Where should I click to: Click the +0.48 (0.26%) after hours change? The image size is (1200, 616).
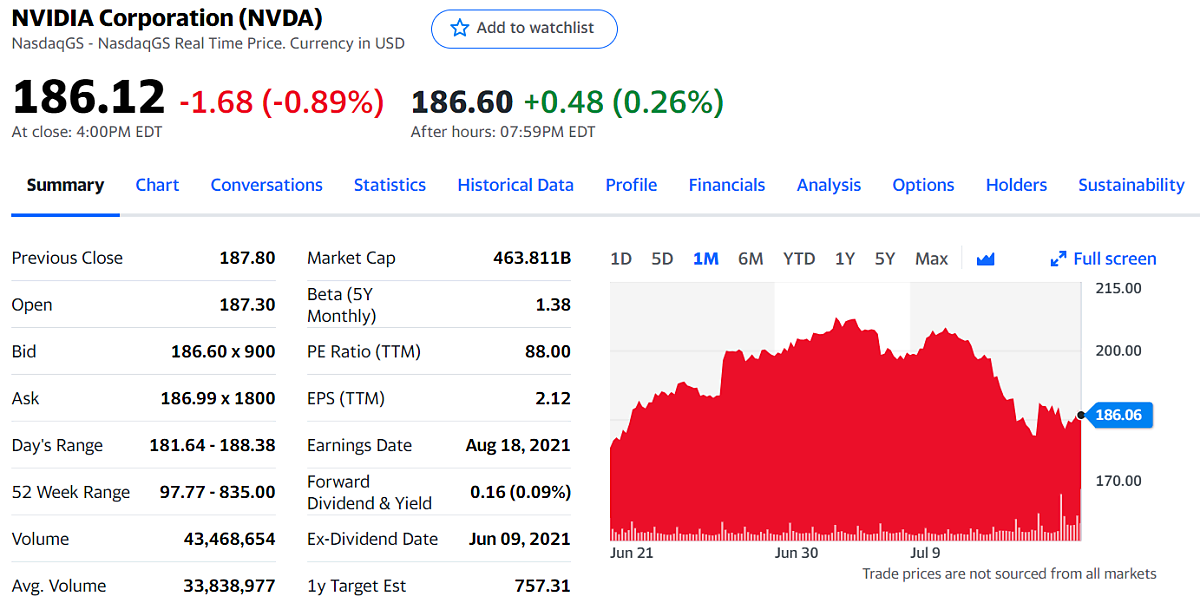tap(623, 102)
